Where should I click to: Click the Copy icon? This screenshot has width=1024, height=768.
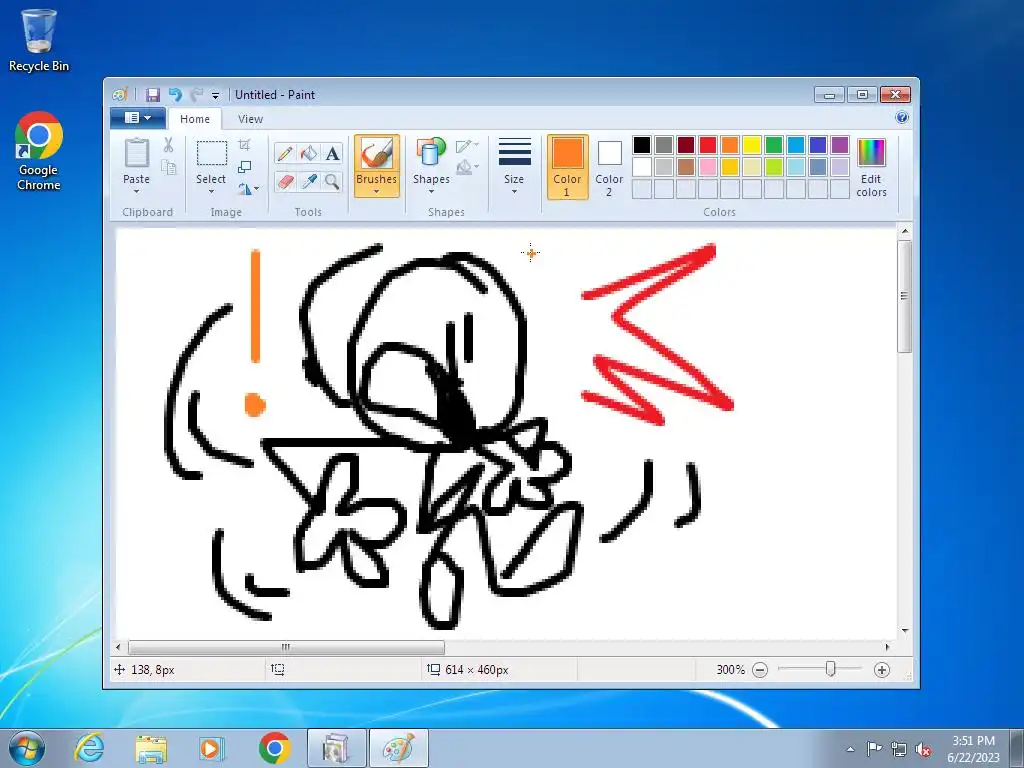tap(168, 168)
